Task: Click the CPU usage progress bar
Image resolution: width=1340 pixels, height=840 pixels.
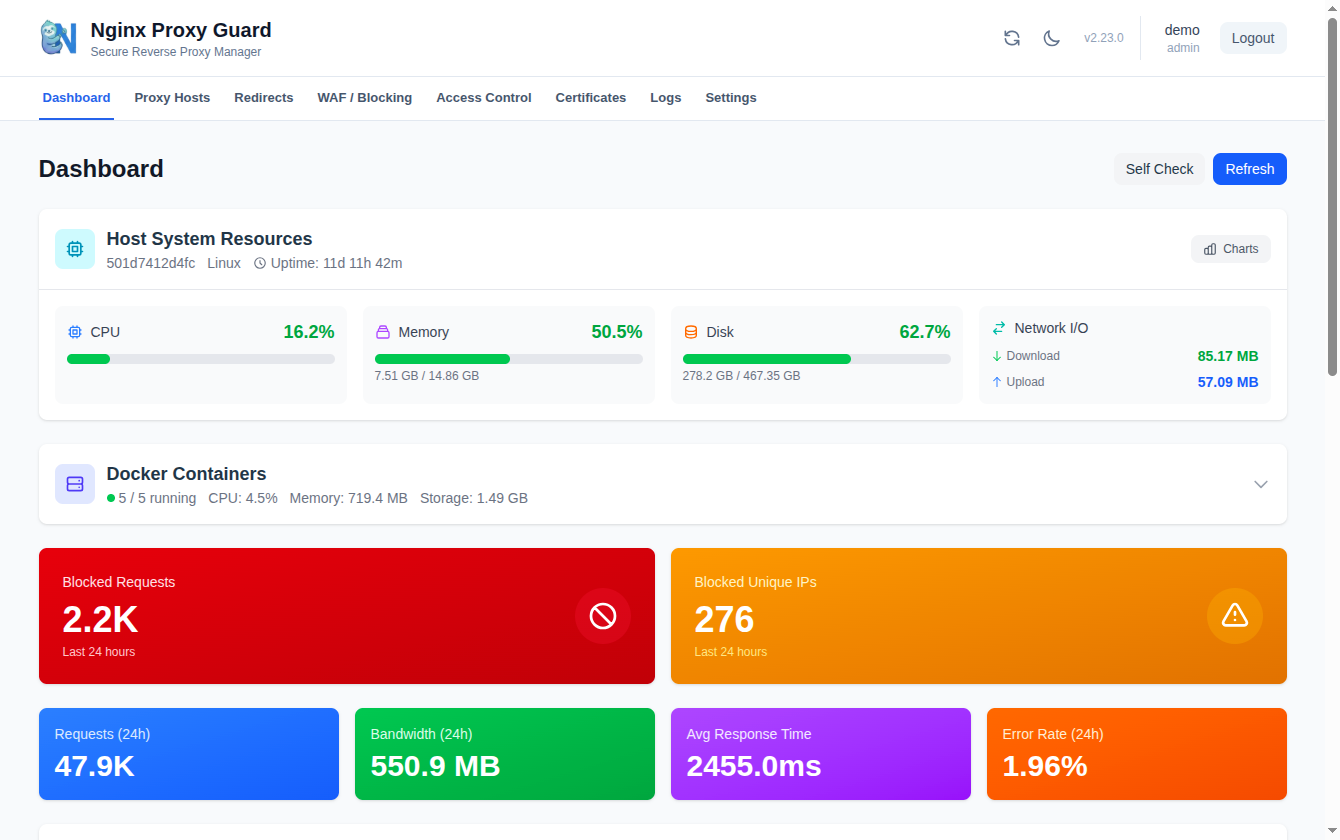Action: coord(201,359)
